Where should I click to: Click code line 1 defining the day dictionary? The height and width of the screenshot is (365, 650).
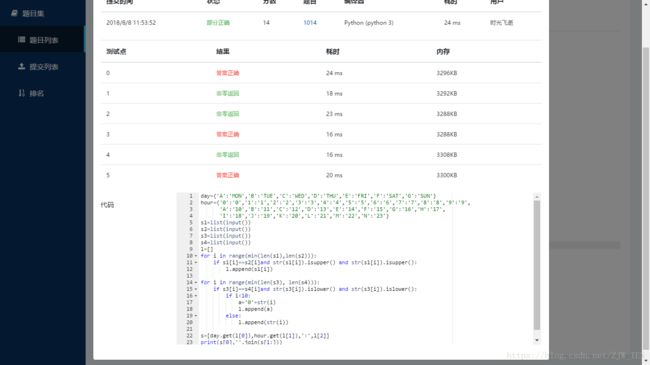318,196
